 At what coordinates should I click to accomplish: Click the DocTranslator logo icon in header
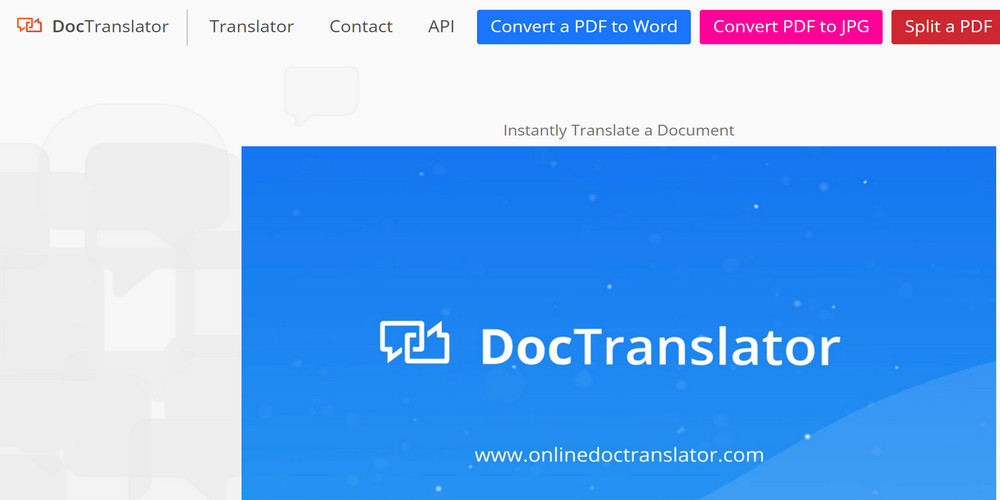click(29, 26)
